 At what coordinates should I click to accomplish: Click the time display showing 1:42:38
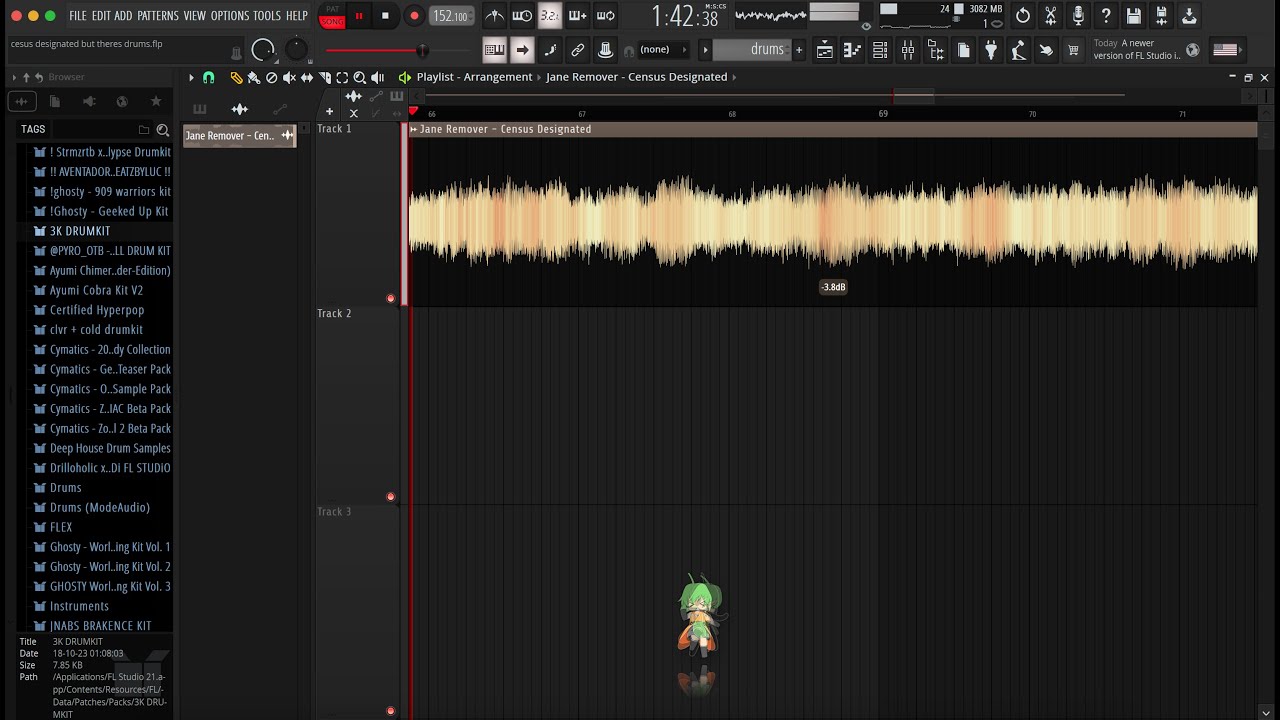click(685, 16)
